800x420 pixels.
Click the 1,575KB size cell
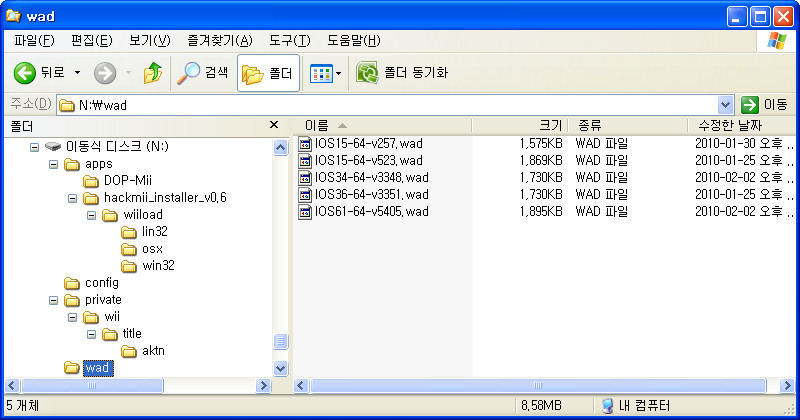541,144
